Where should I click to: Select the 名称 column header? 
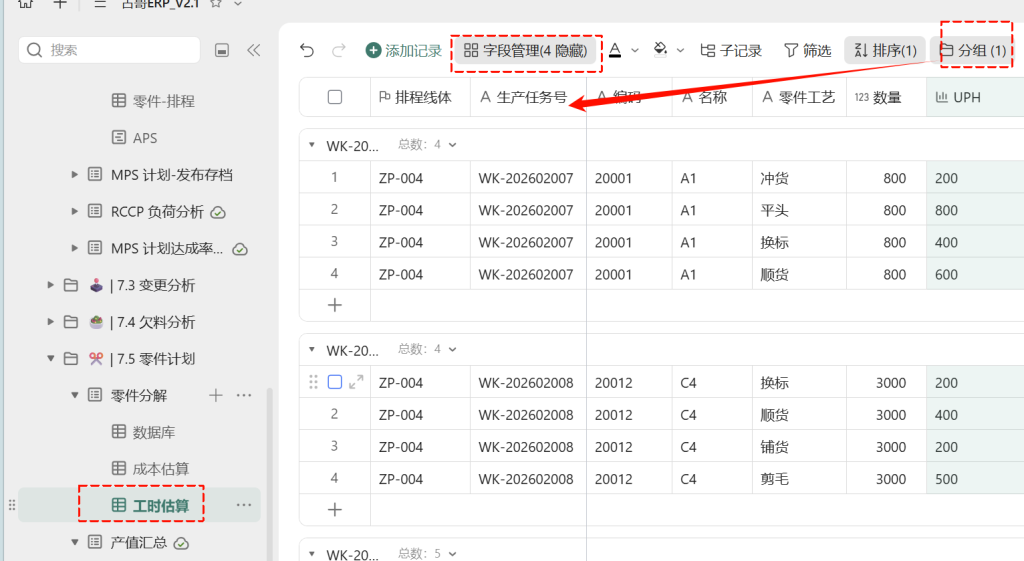pyautogui.click(x=712, y=97)
